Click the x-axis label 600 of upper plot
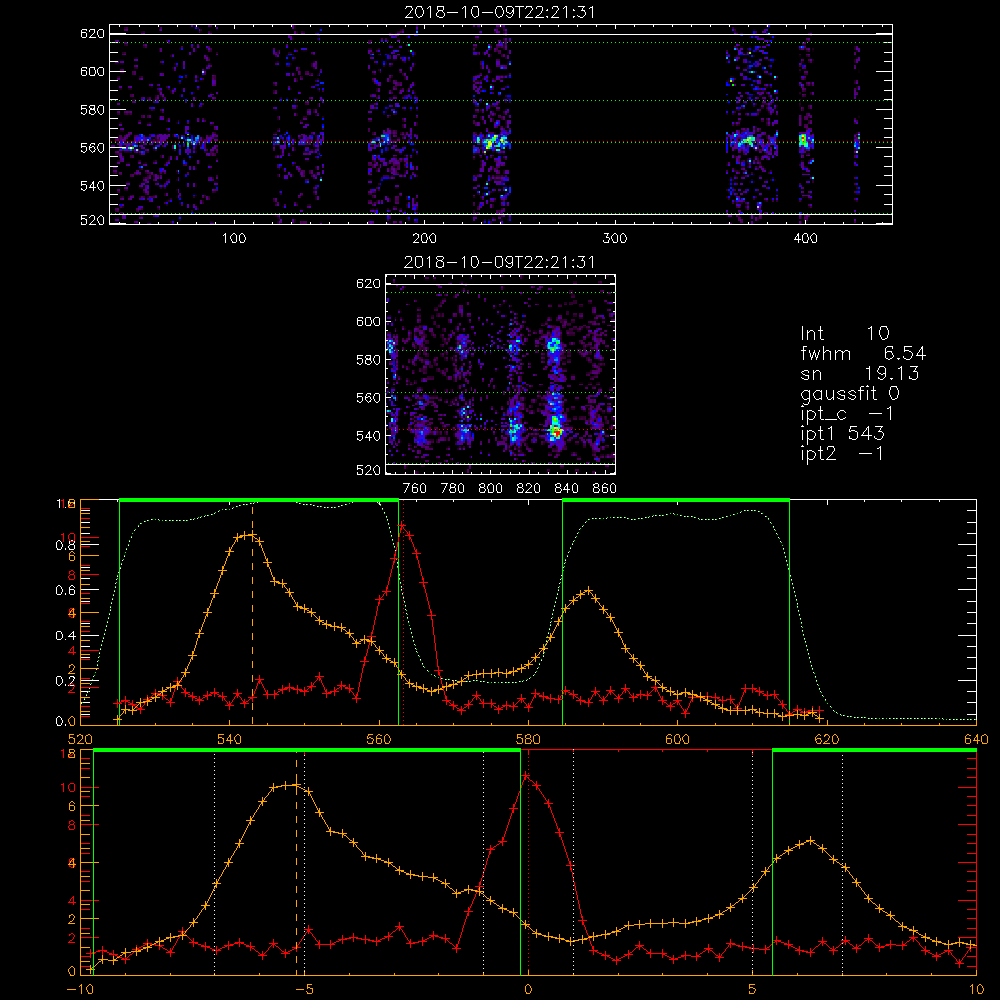Viewport: 1000px width, 1000px height. [x=677, y=739]
